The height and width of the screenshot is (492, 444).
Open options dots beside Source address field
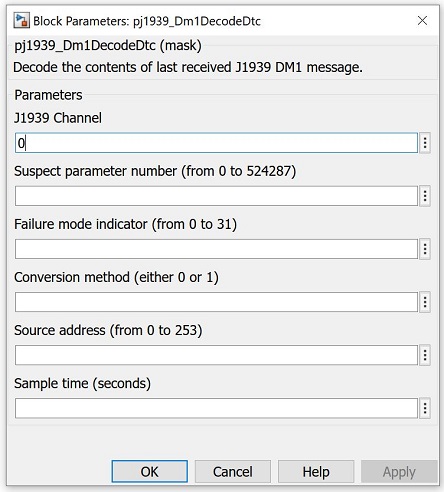point(425,355)
